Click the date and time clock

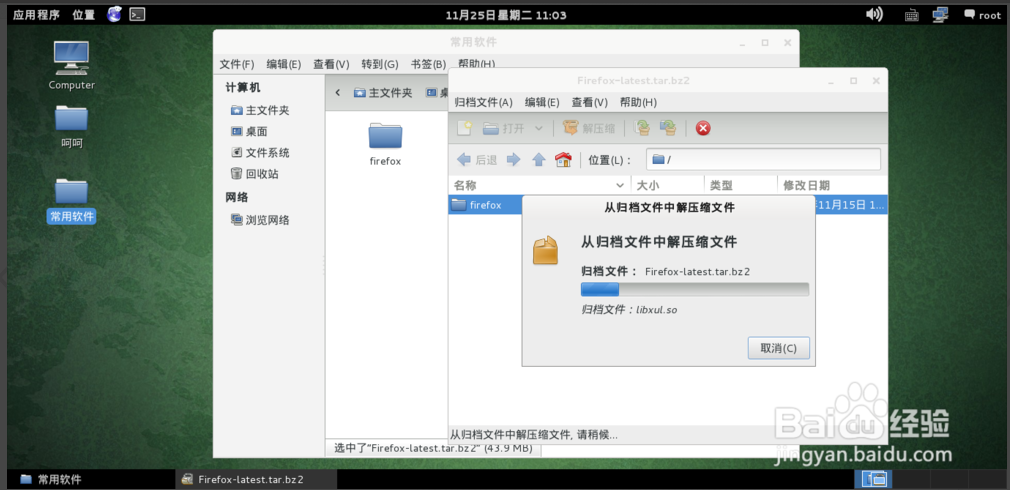[x=506, y=15]
